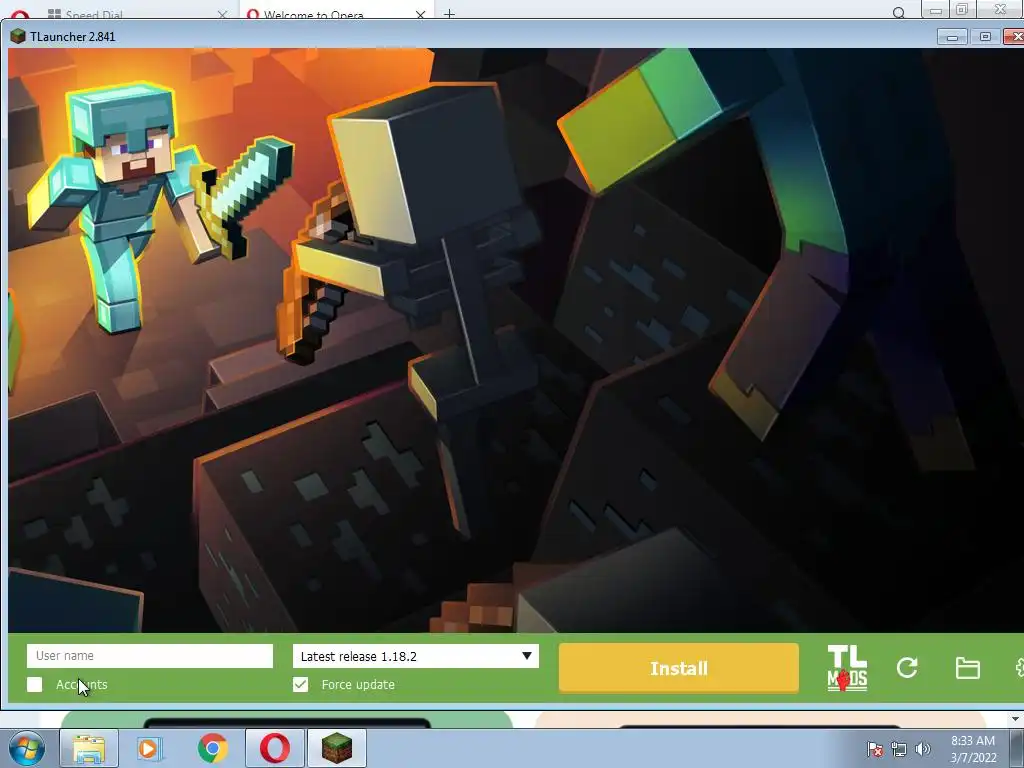Click the Minecraft block icon in the taskbar

pos(336,748)
